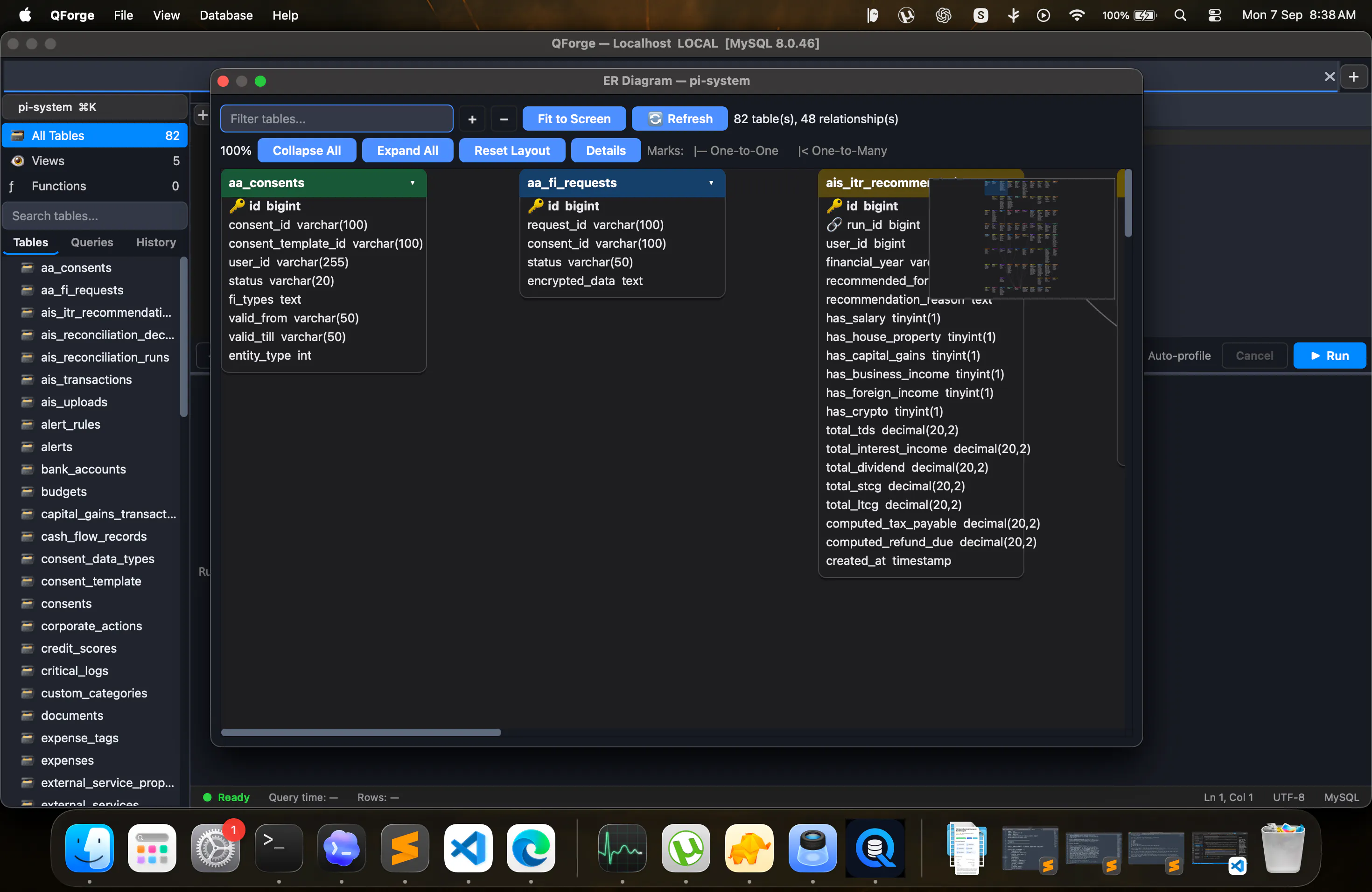Viewport: 1372px width, 892px height.
Task: Open the pi-system database selector
Action: (95, 107)
